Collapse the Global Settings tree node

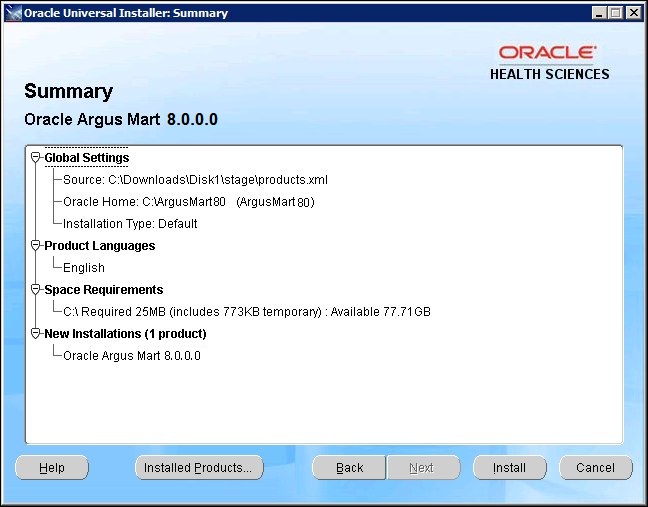pos(36,157)
